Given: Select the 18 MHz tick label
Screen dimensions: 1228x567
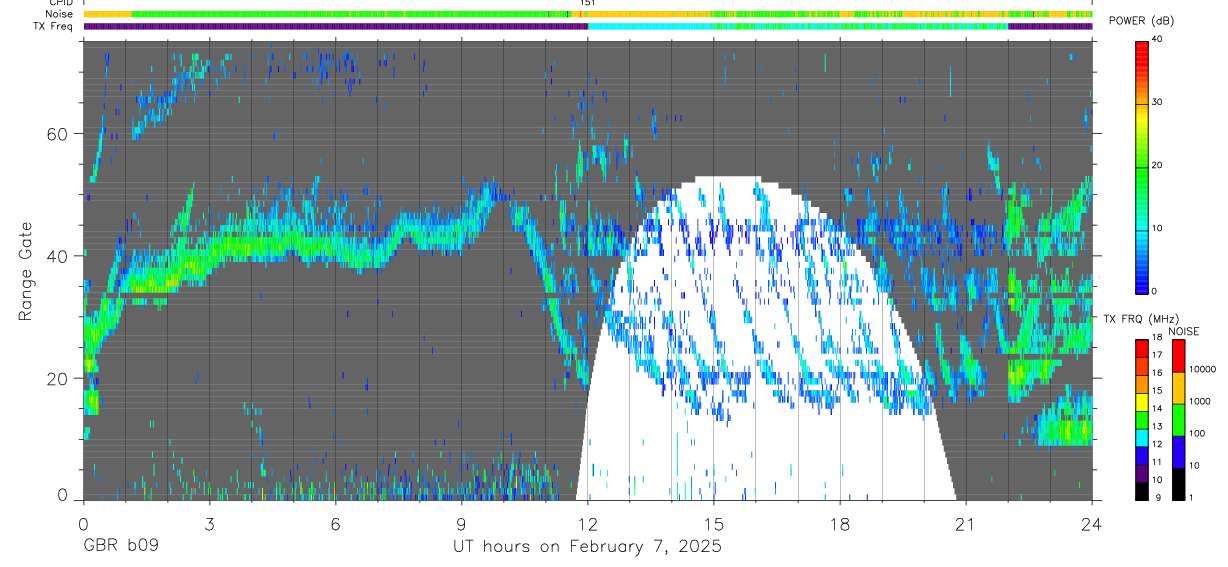Looking at the screenshot, I should pyautogui.click(x=1157, y=339).
